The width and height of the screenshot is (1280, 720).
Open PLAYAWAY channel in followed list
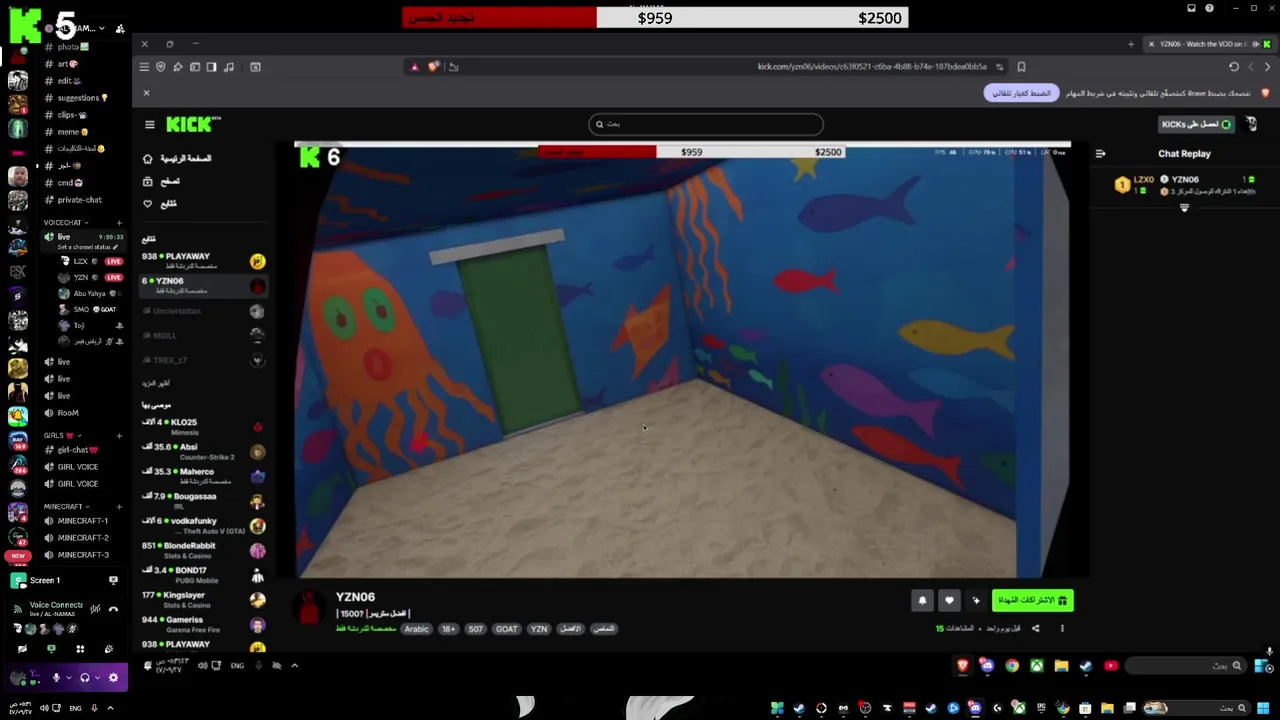(203, 261)
